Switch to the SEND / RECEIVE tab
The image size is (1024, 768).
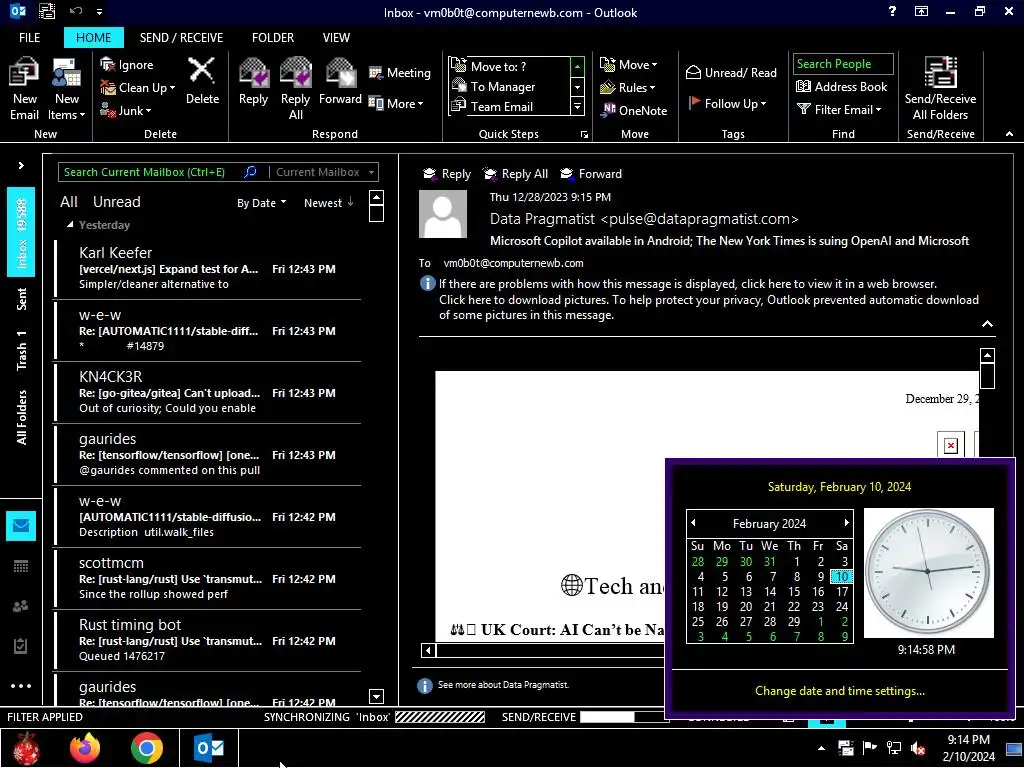point(181,38)
